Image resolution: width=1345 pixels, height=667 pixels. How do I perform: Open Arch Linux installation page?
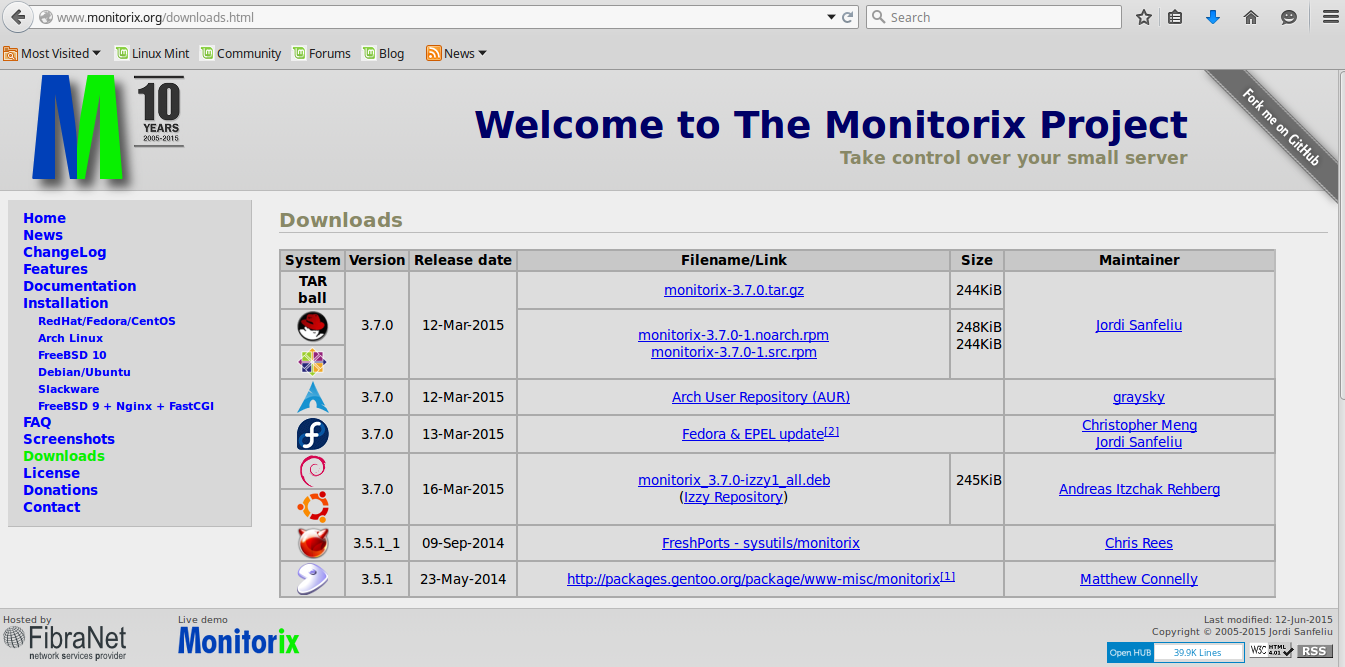[70, 338]
